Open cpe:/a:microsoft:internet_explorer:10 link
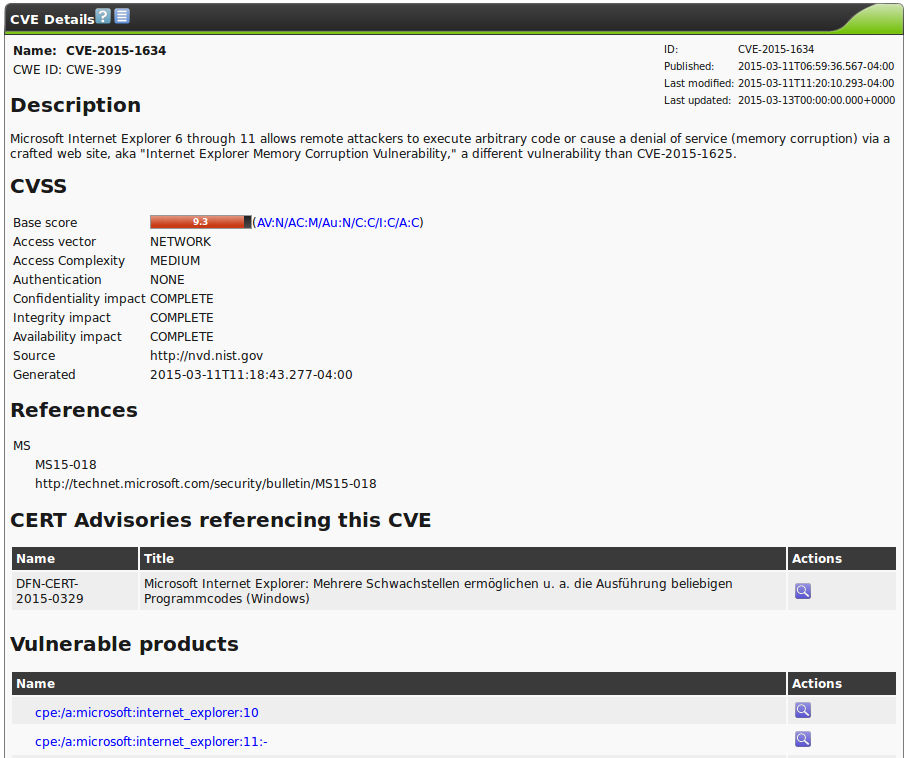The width and height of the screenshot is (909, 758). pyautogui.click(x=147, y=713)
